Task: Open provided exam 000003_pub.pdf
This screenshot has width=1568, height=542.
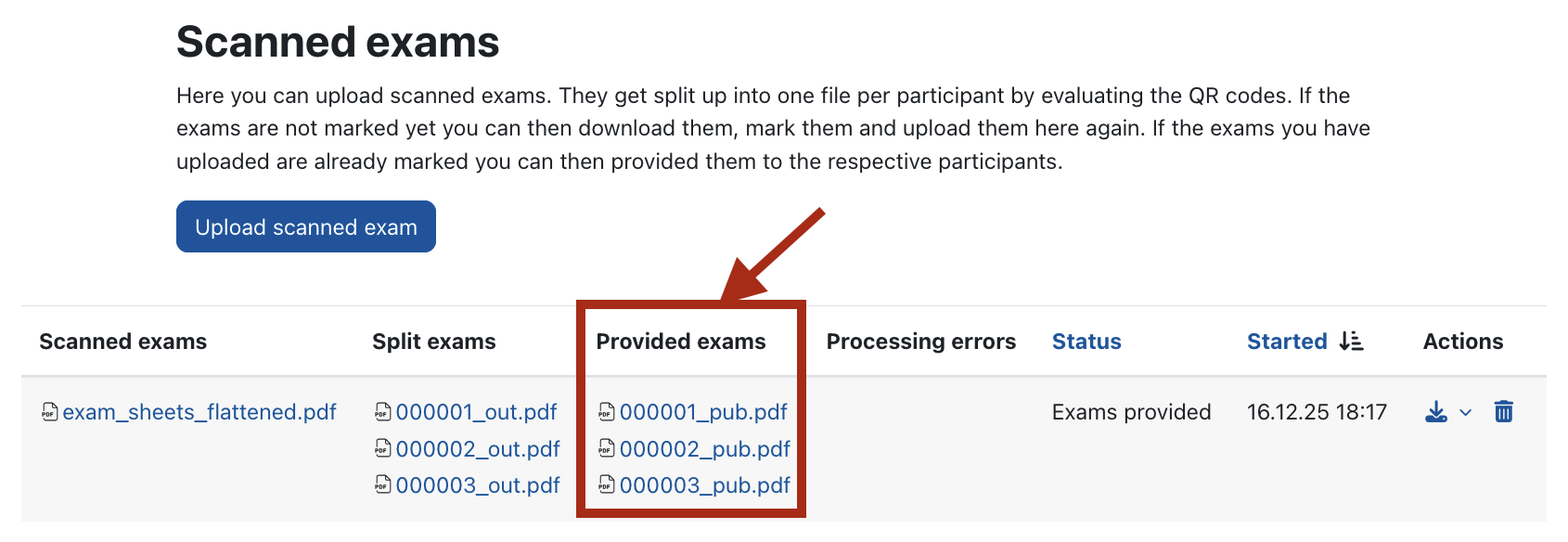Action: (x=705, y=485)
